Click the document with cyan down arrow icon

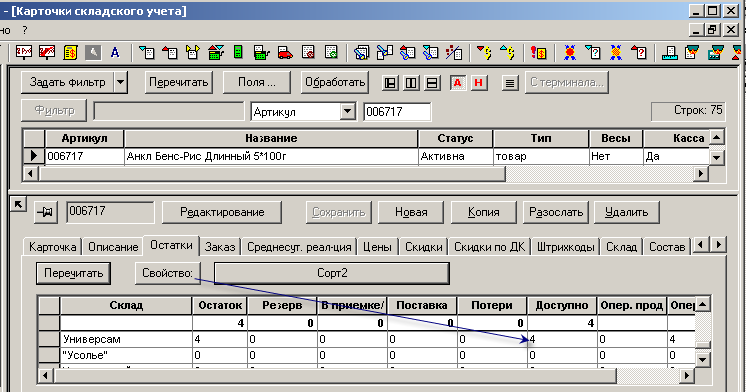point(147,52)
